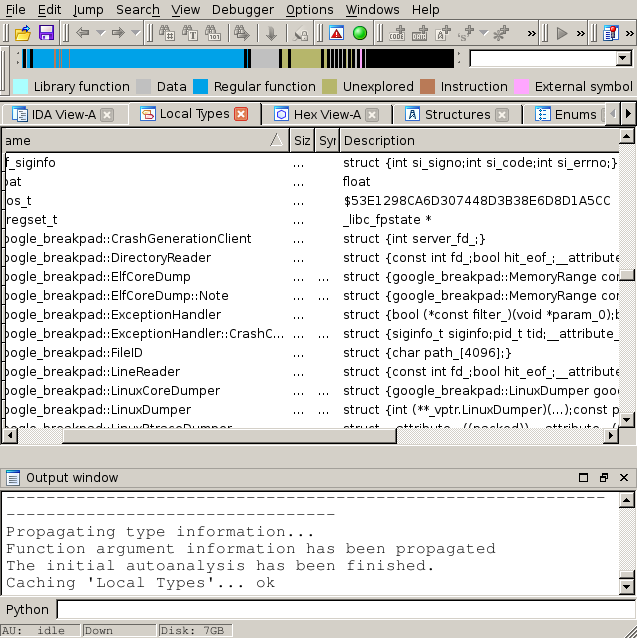
Task: Click Regular function blue legend swatch
Action: click(x=201, y=87)
